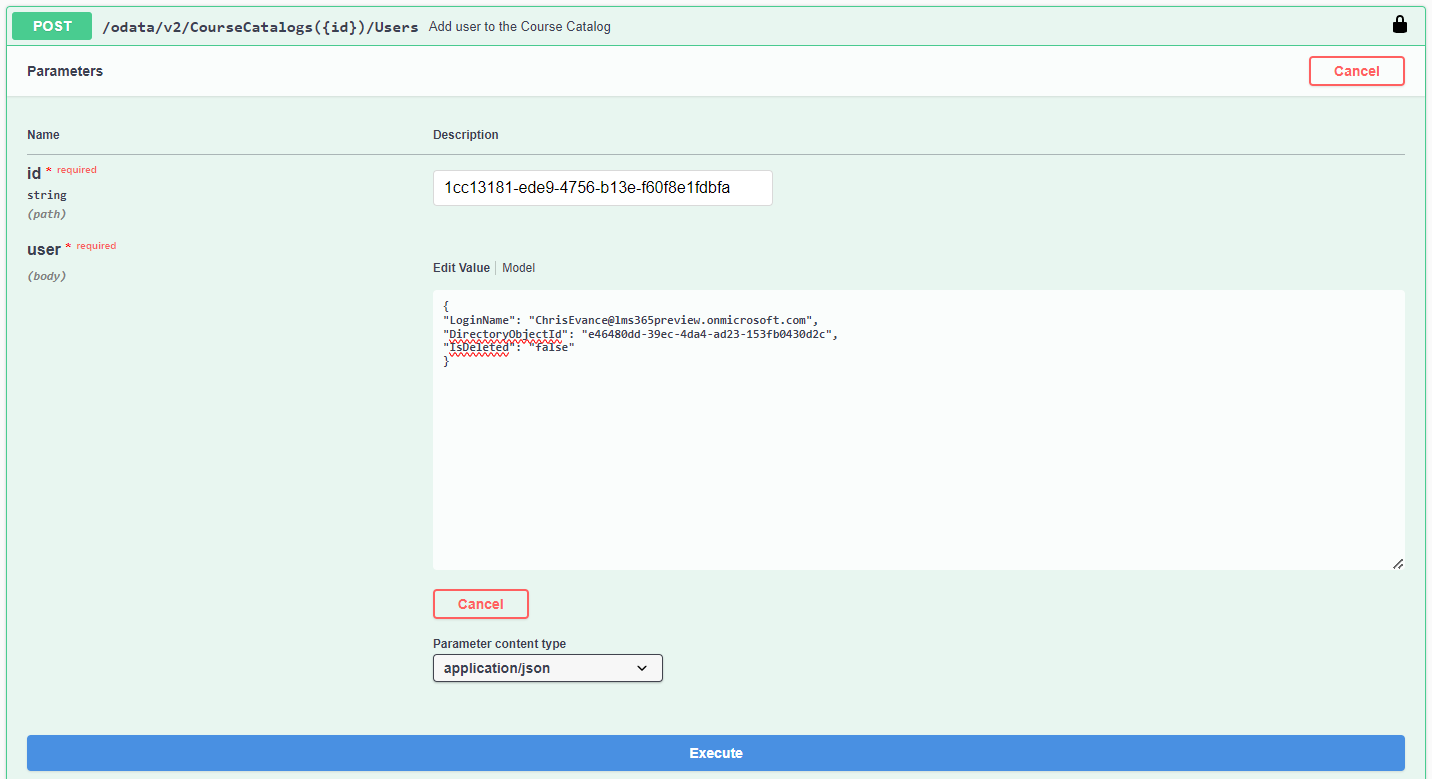Click the green POST method badge
Viewport: 1432px width, 779px height.
pos(51,25)
